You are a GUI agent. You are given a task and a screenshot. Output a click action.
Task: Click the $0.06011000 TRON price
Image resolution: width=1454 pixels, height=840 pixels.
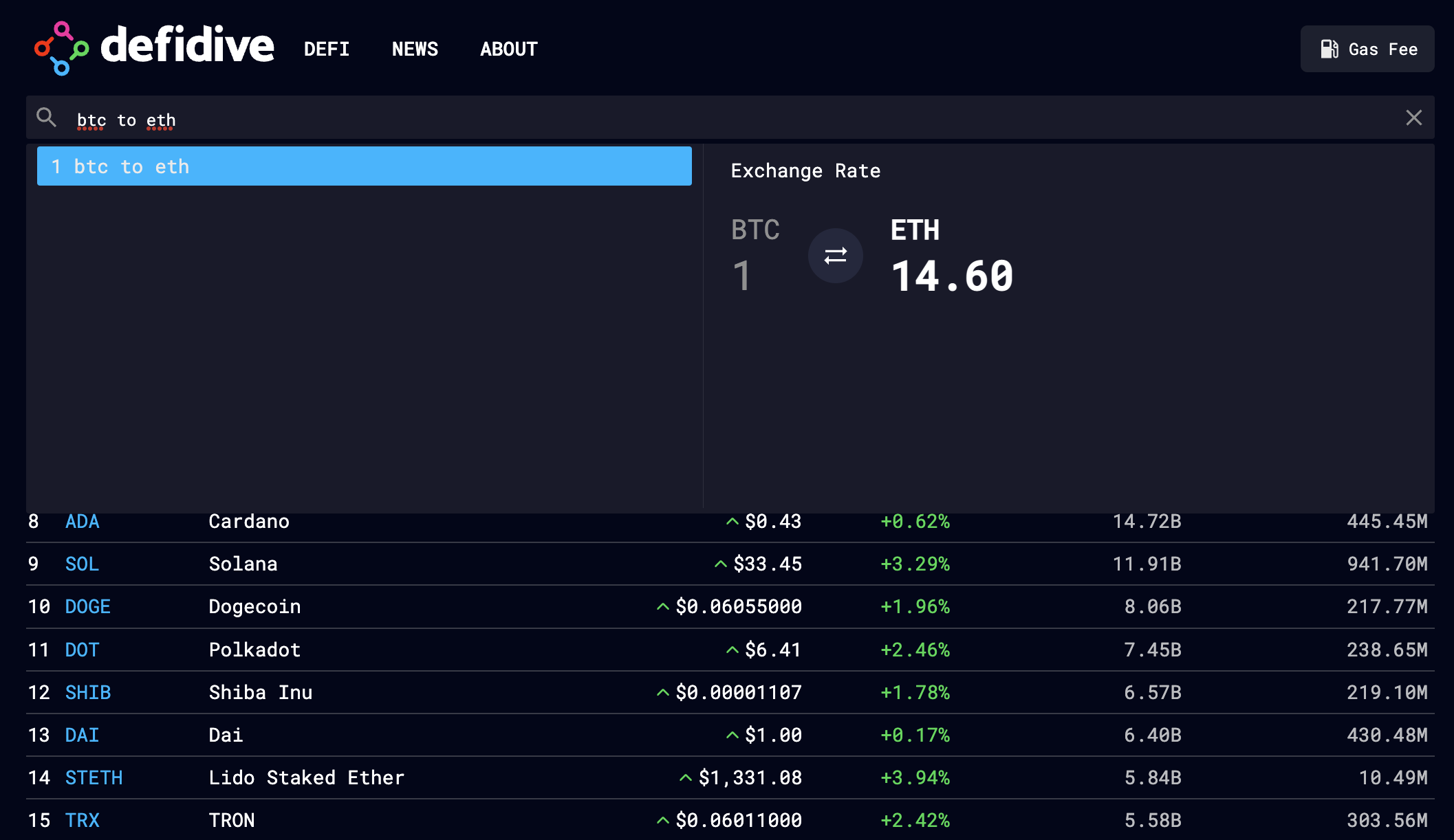739,821
